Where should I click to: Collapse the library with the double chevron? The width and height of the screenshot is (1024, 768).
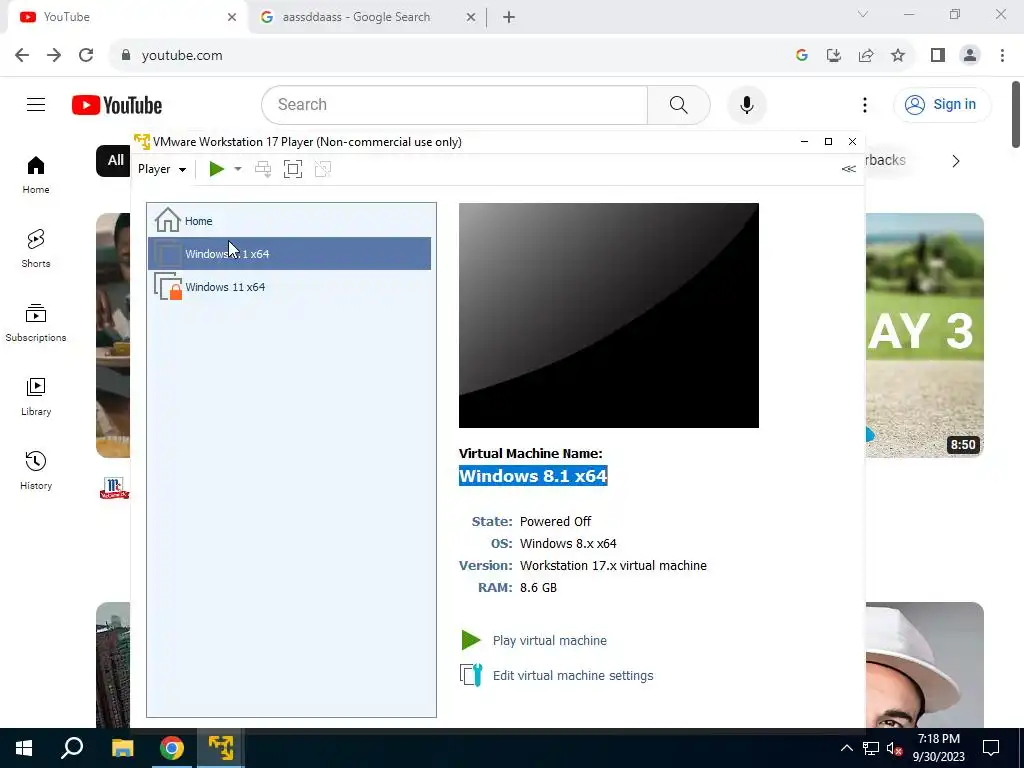click(x=848, y=169)
